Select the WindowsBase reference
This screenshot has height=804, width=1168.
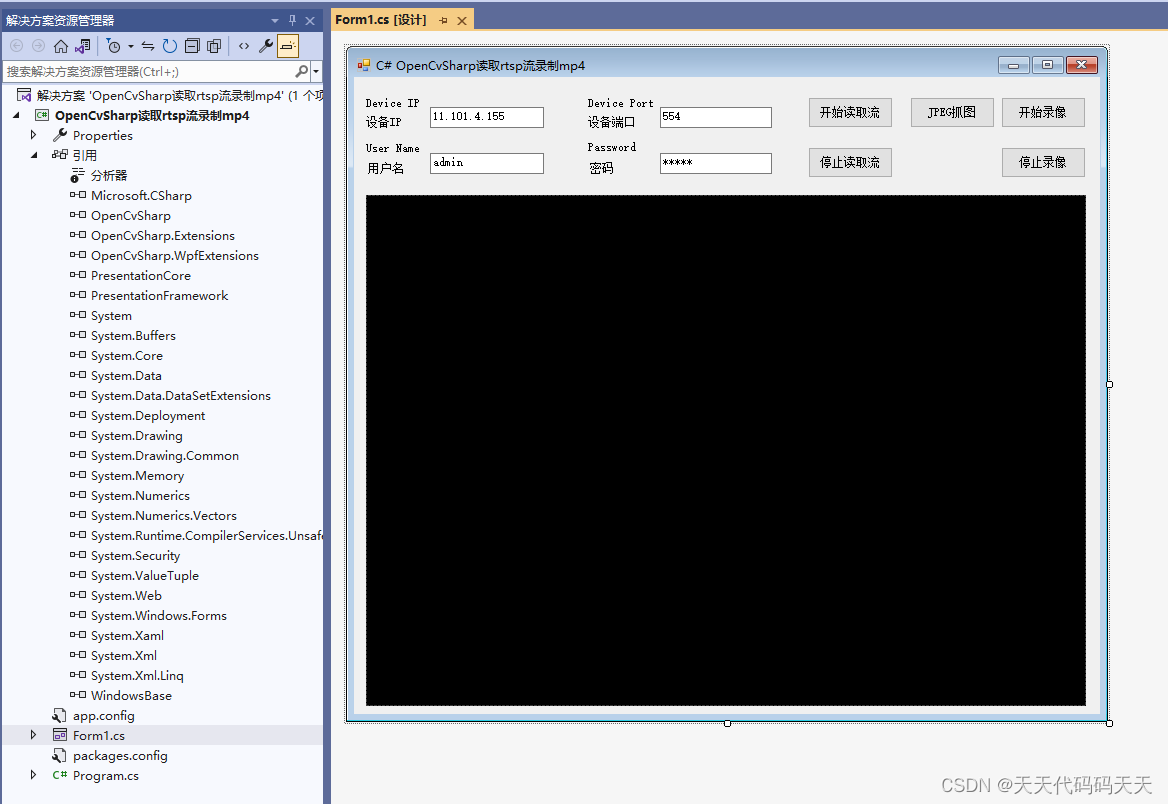pos(131,695)
